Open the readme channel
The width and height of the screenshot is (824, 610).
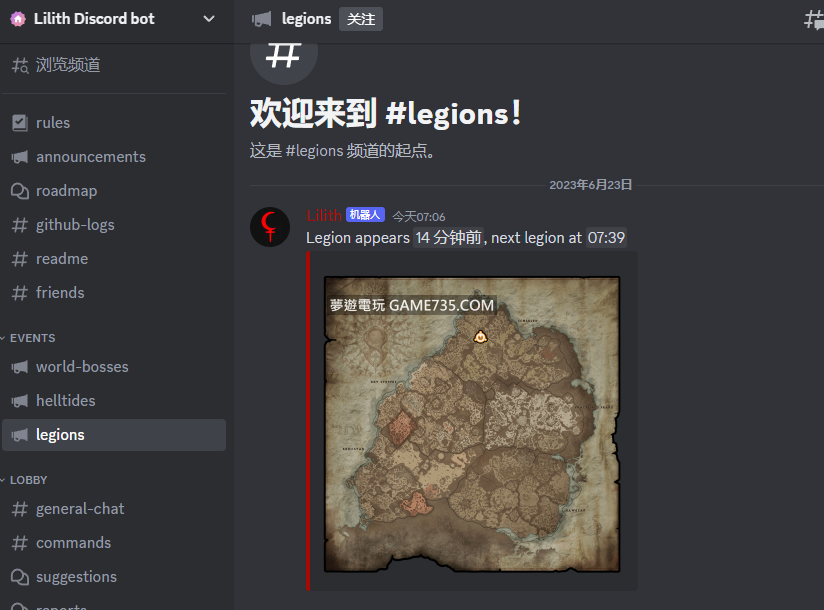tap(114, 259)
